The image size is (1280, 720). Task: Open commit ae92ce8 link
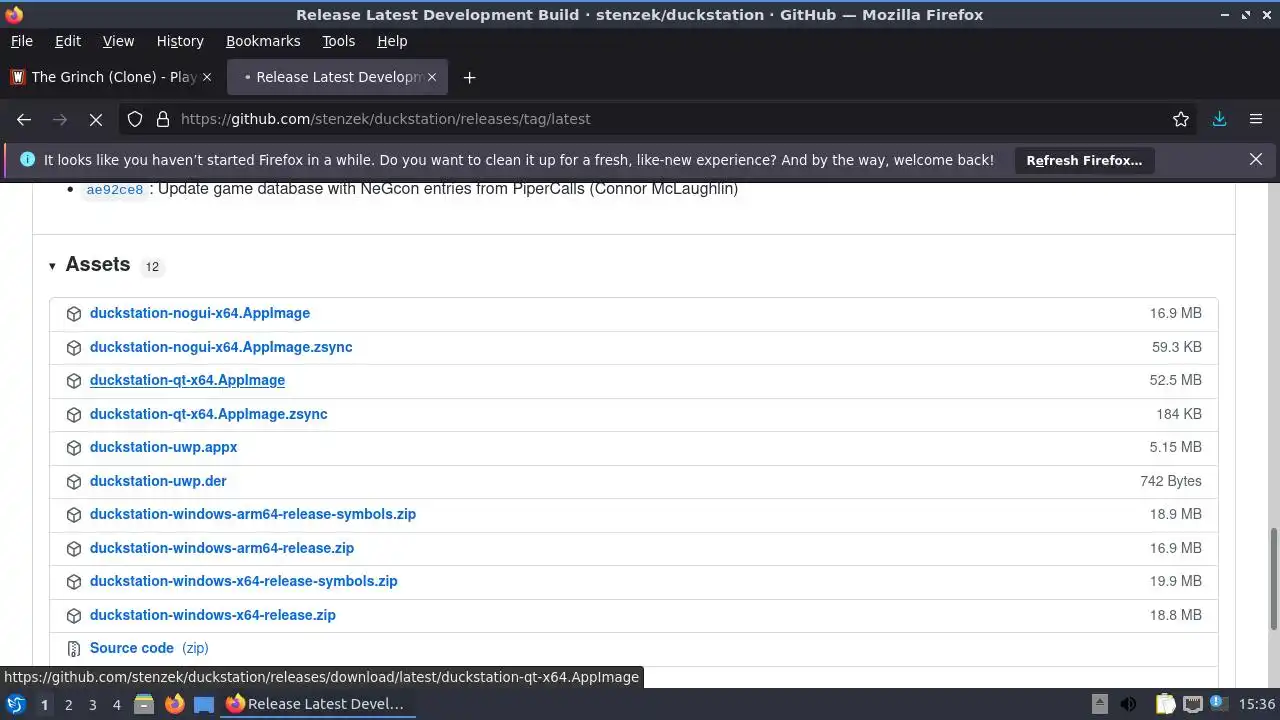click(x=115, y=190)
